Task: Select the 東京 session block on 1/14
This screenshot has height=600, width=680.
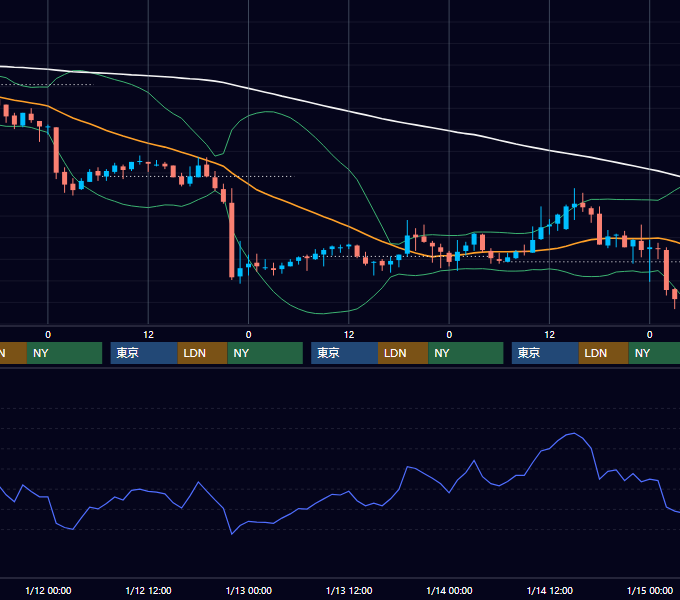Action: tap(545, 353)
